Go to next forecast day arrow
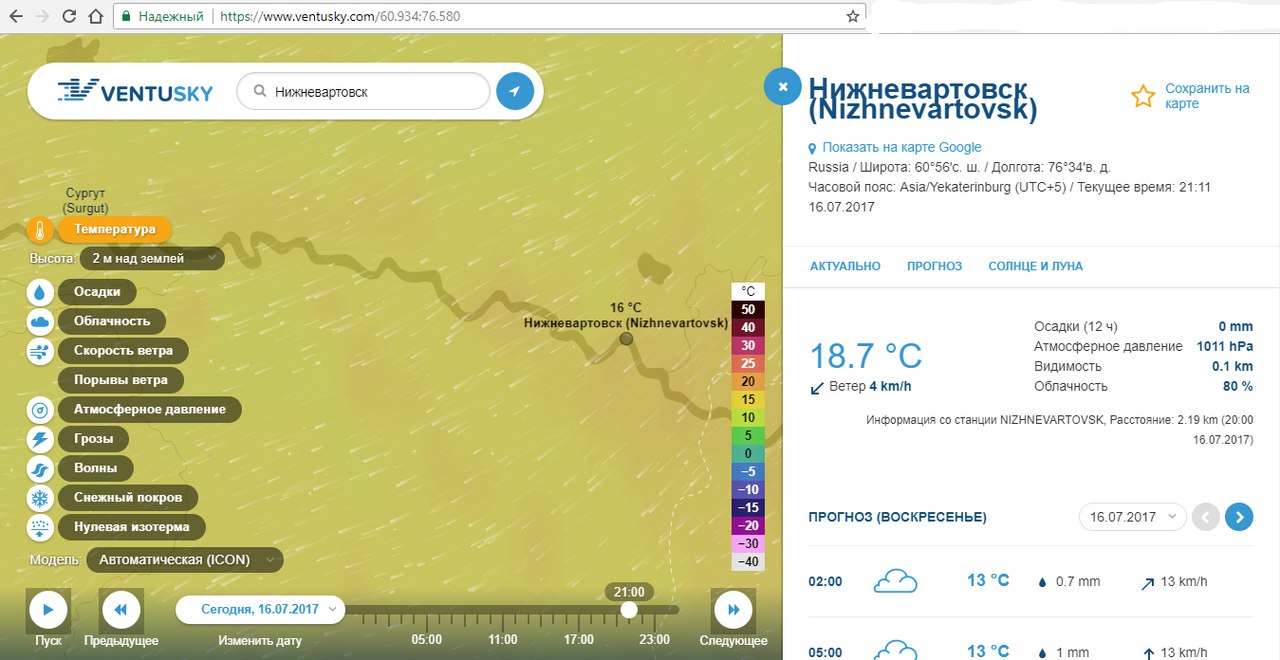This screenshot has width=1280, height=660. click(x=1239, y=517)
